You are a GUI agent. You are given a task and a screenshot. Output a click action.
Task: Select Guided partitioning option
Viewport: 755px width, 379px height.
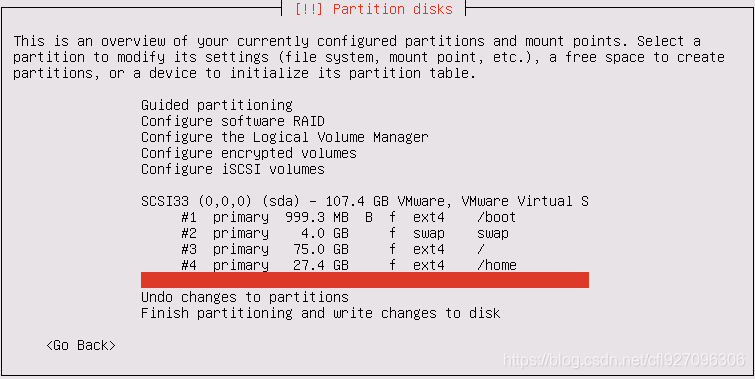point(217,105)
